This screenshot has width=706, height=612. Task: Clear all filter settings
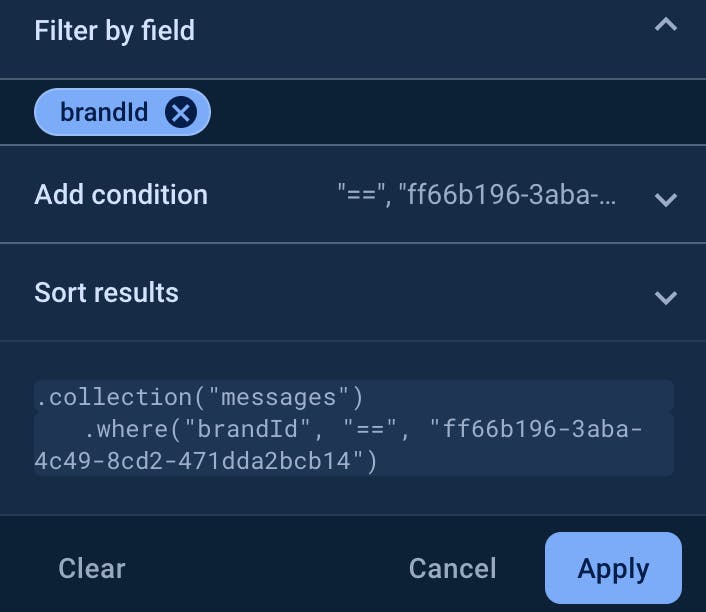[x=92, y=568]
